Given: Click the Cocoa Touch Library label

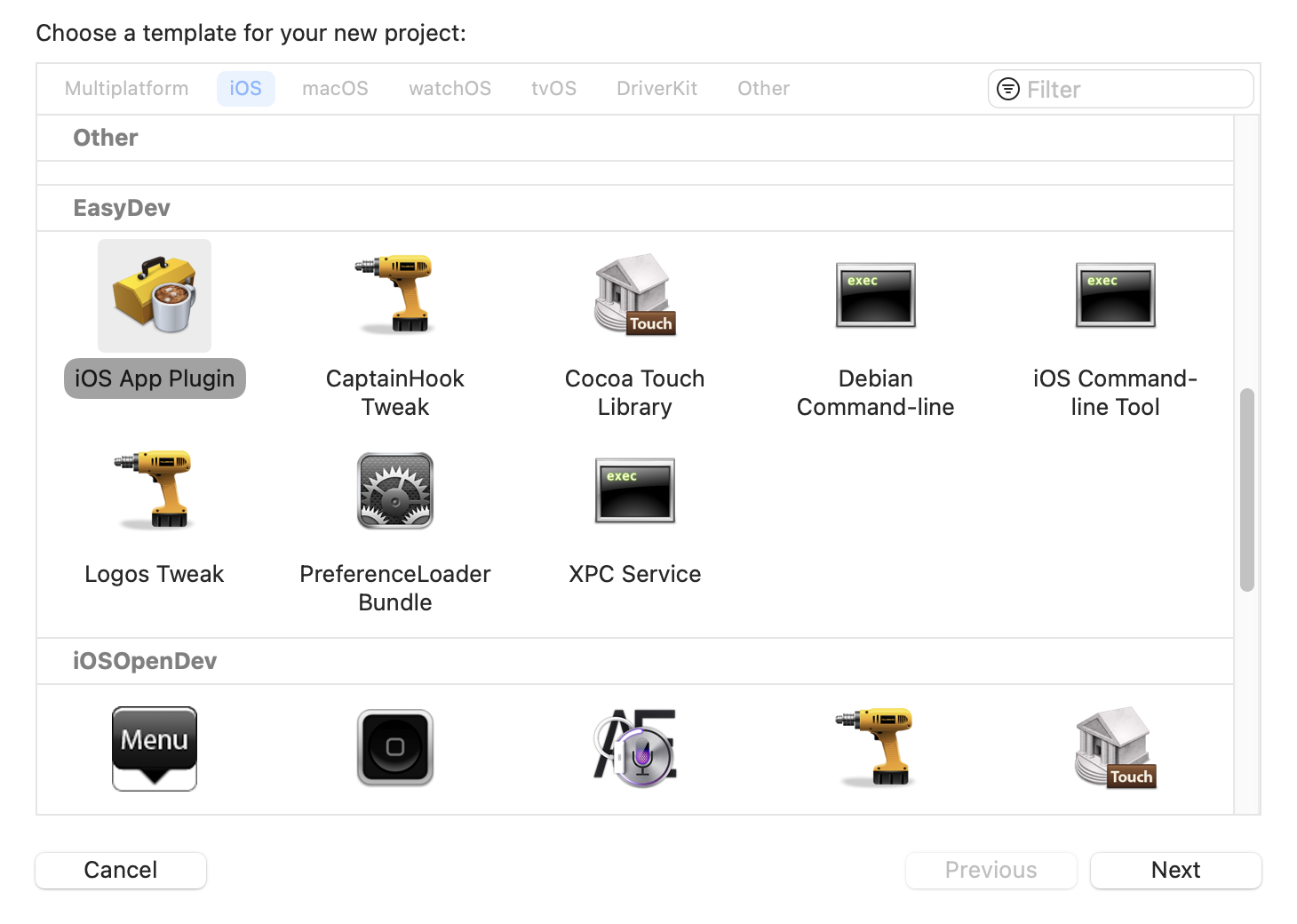Looking at the screenshot, I should pyautogui.click(x=635, y=393).
